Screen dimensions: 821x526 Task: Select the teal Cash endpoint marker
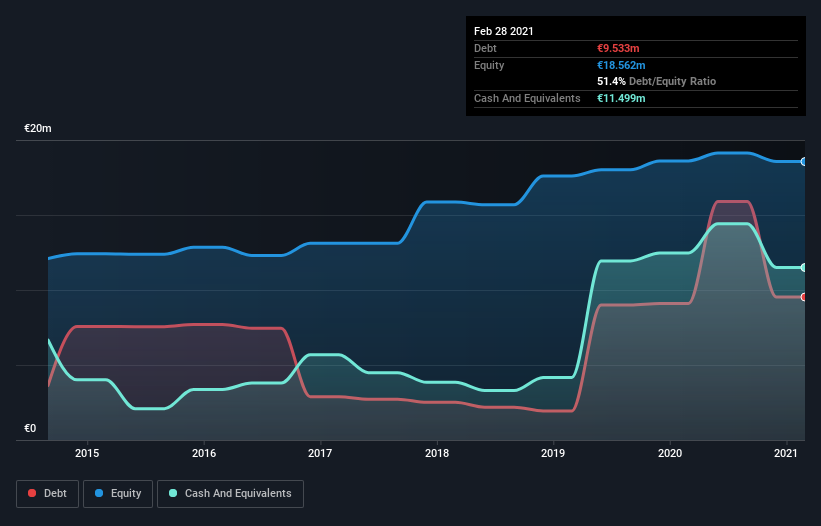click(804, 267)
